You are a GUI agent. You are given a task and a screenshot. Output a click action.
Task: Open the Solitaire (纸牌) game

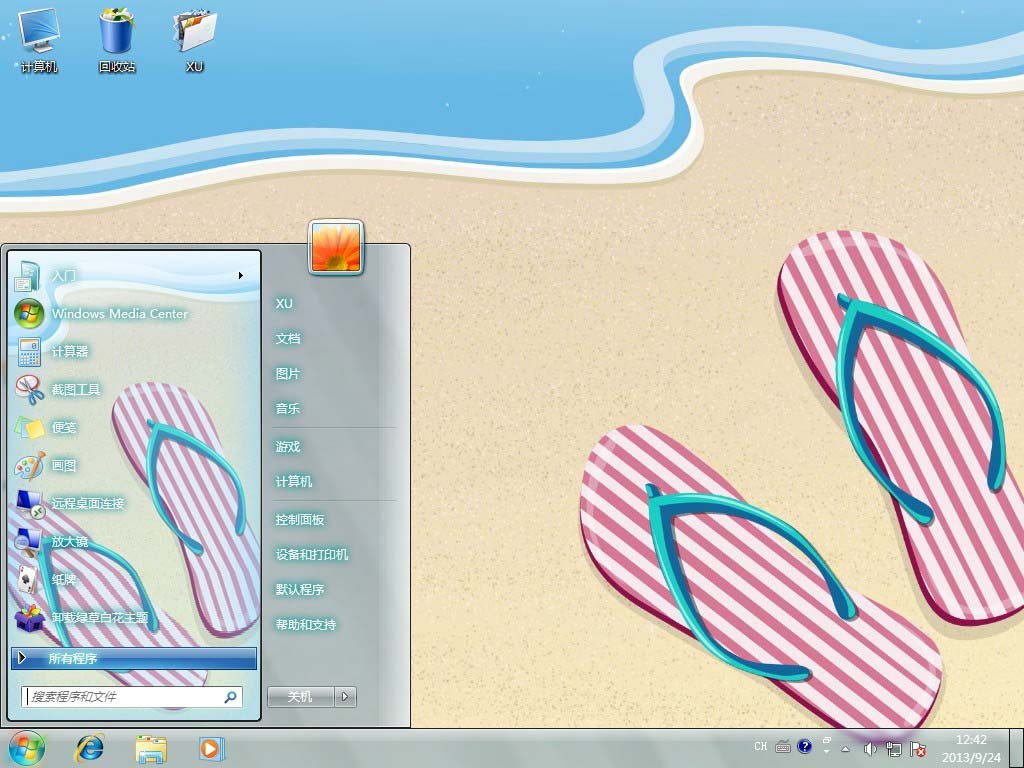[64, 579]
